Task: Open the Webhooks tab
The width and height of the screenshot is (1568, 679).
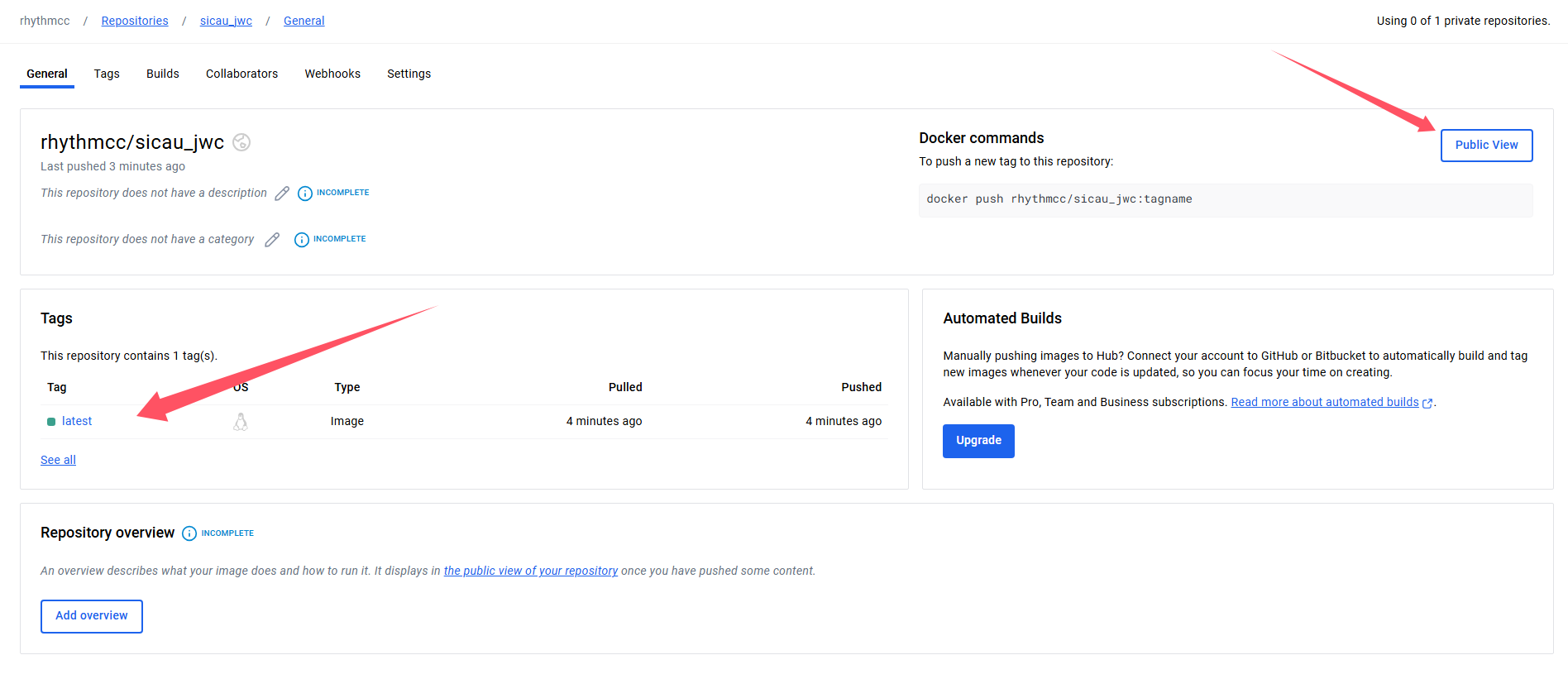Action: click(332, 74)
